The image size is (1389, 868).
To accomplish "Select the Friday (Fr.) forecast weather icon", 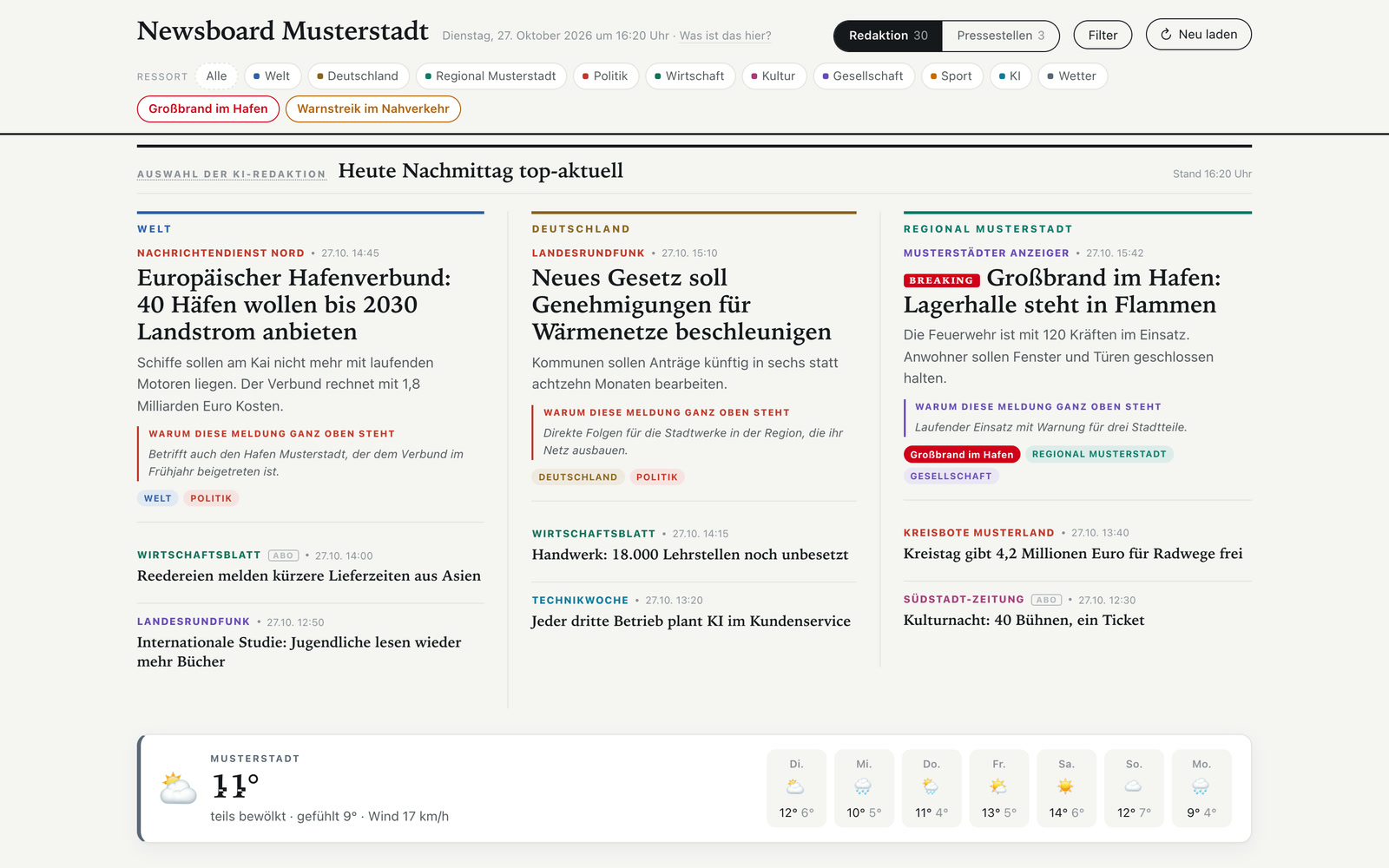I will tap(998, 786).
